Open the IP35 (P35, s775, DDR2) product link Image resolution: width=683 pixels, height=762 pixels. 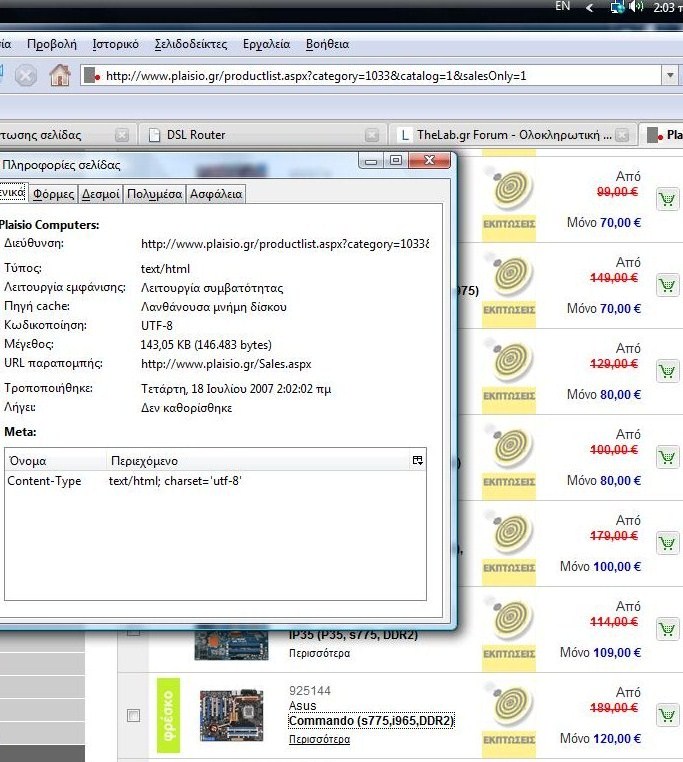pos(353,636)
